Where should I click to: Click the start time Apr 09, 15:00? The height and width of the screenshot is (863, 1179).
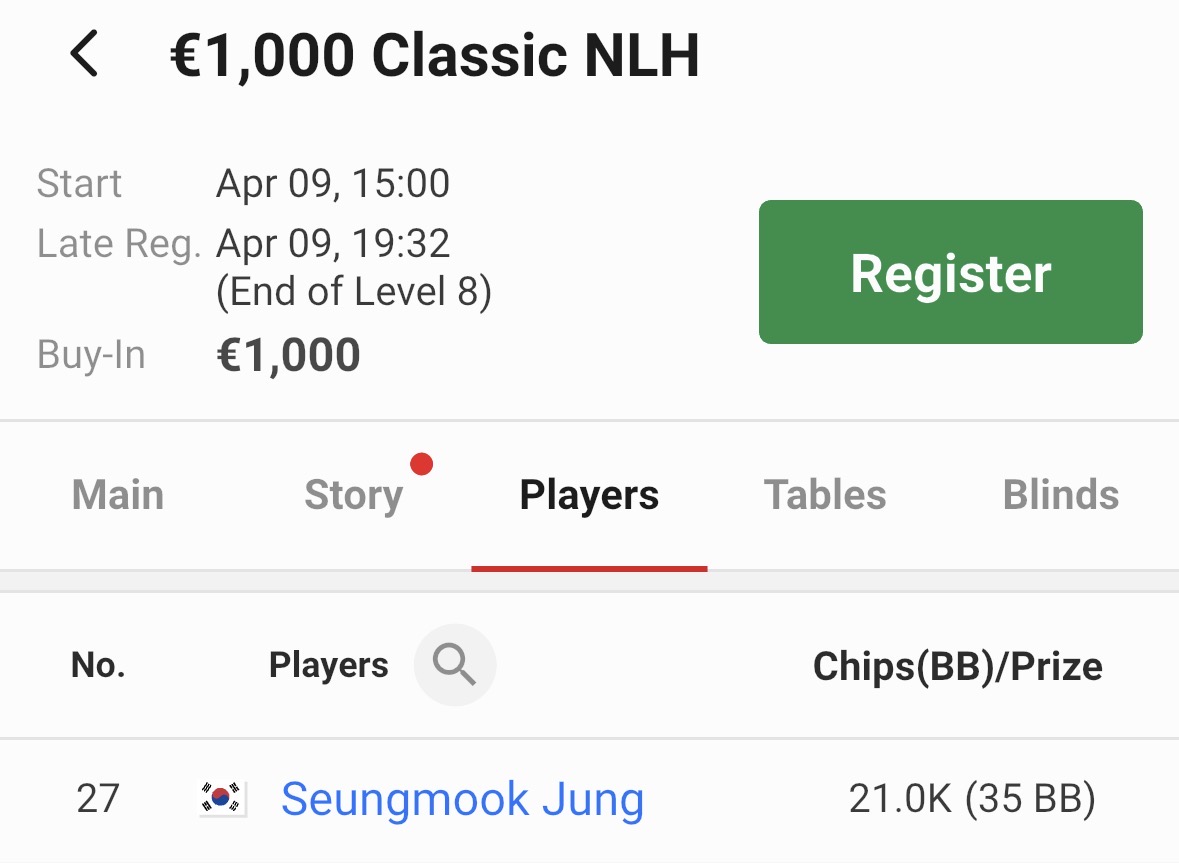tap(333, 184)
